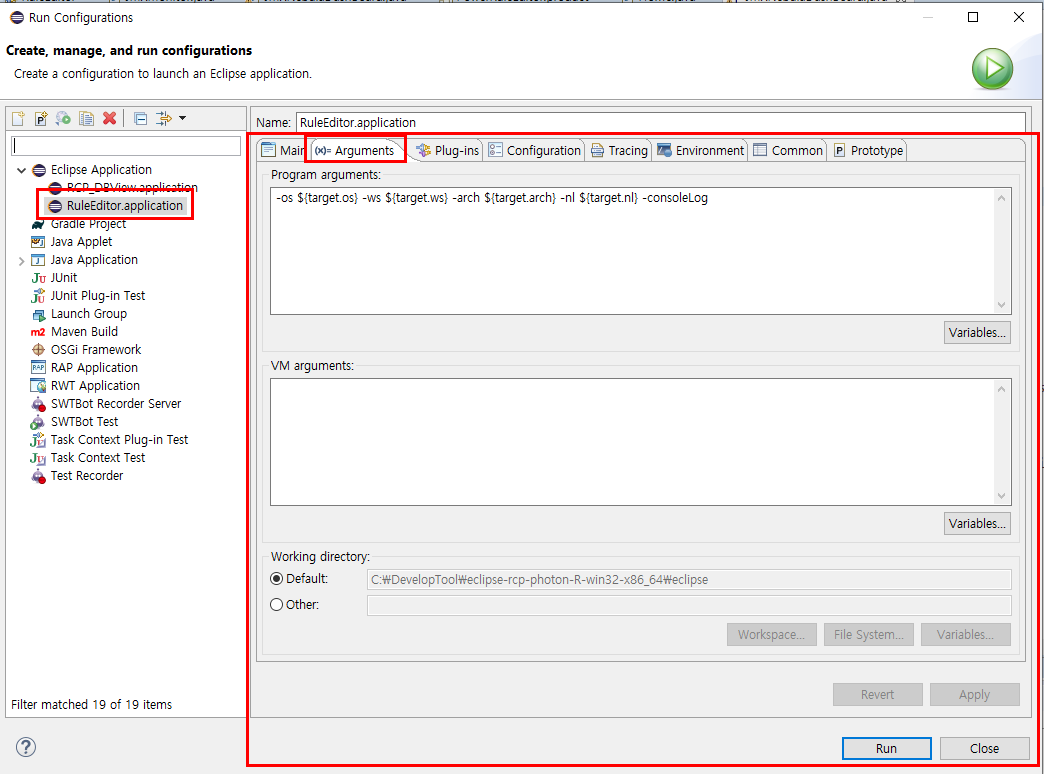Select Other working directory radio button
The width and height of the screenshot is (1044, 774).
pos(276,605)
